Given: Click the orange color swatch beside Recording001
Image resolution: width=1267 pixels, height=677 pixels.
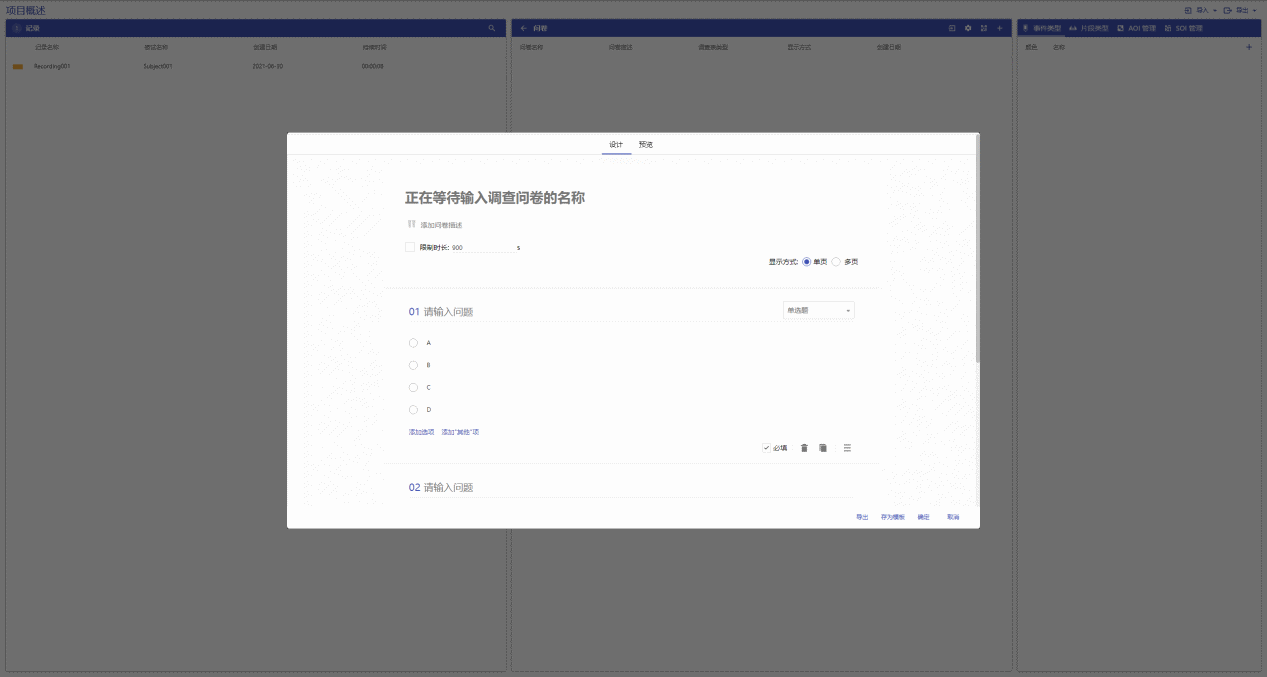Looking at the screenshot, I should (x=17, y=67).
